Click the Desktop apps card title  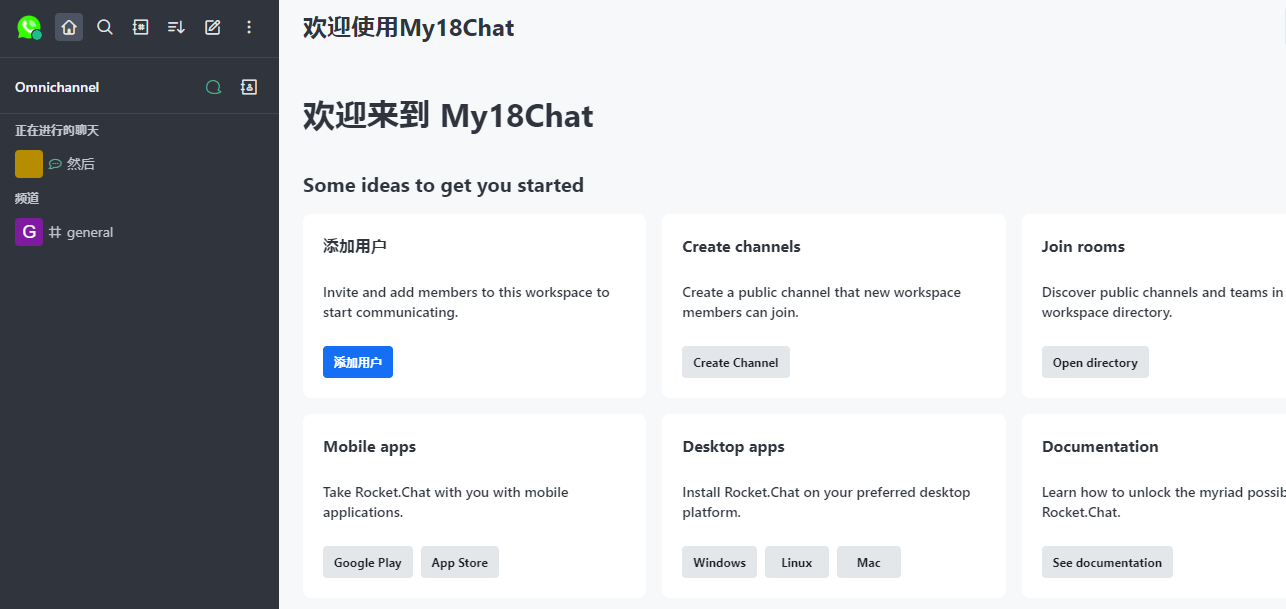(733, 446)
